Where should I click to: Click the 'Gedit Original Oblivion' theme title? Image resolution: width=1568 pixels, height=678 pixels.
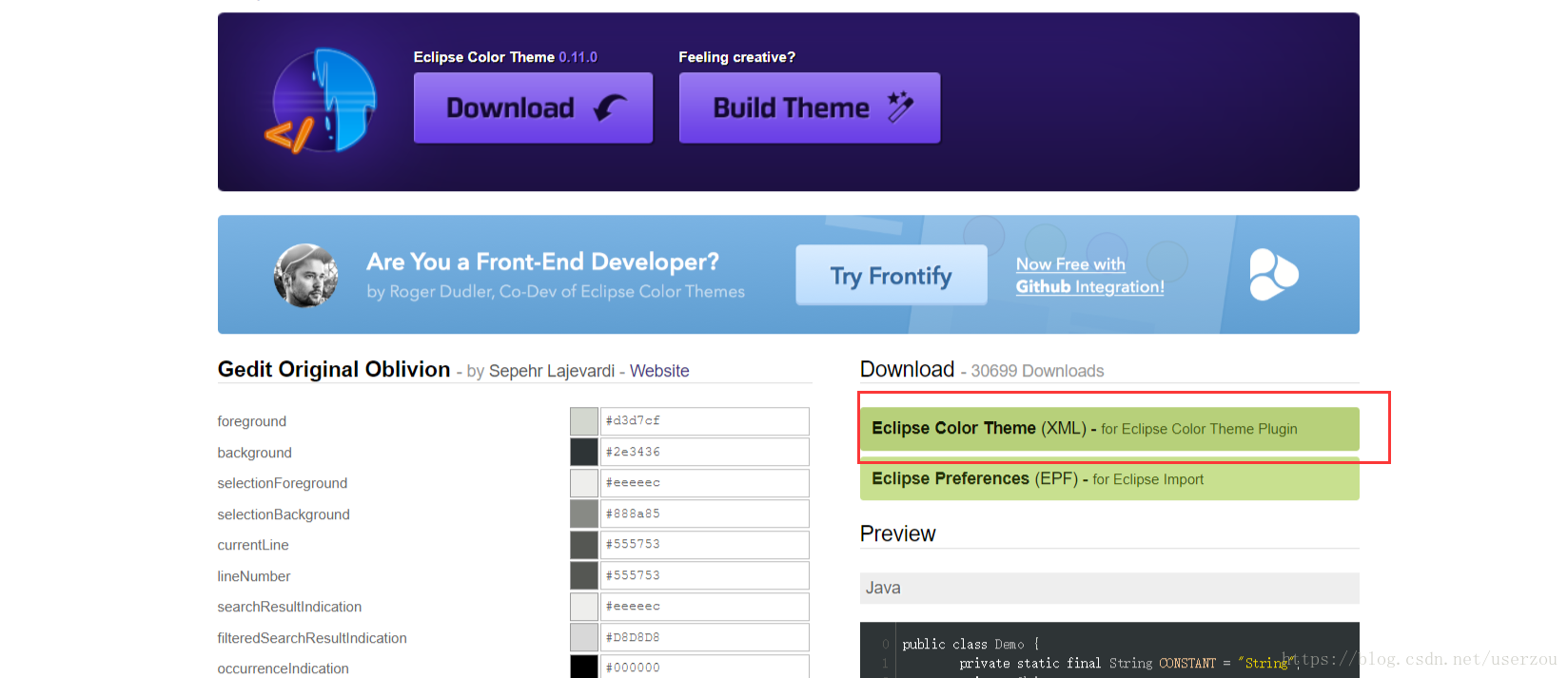click(334, 369)
